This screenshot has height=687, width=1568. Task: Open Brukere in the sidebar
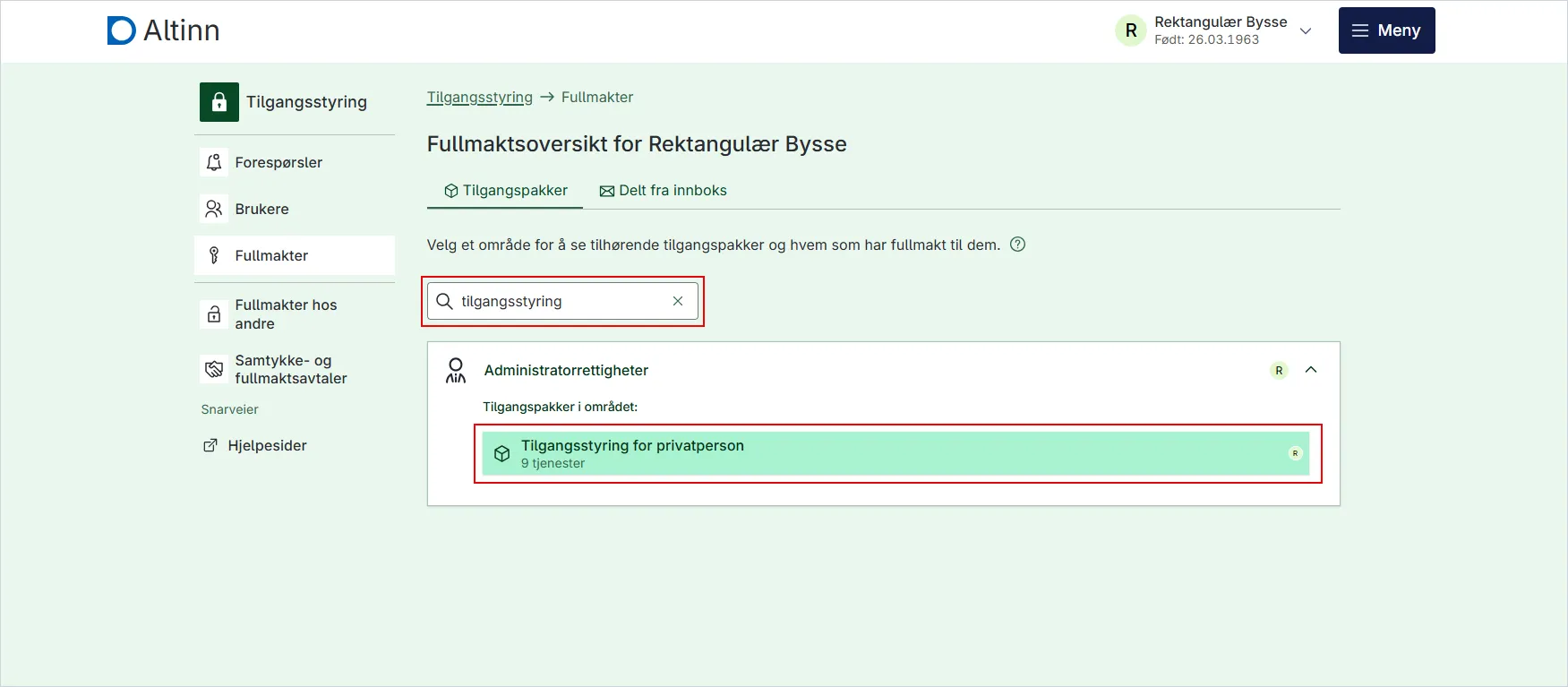(x=295, y=209)
